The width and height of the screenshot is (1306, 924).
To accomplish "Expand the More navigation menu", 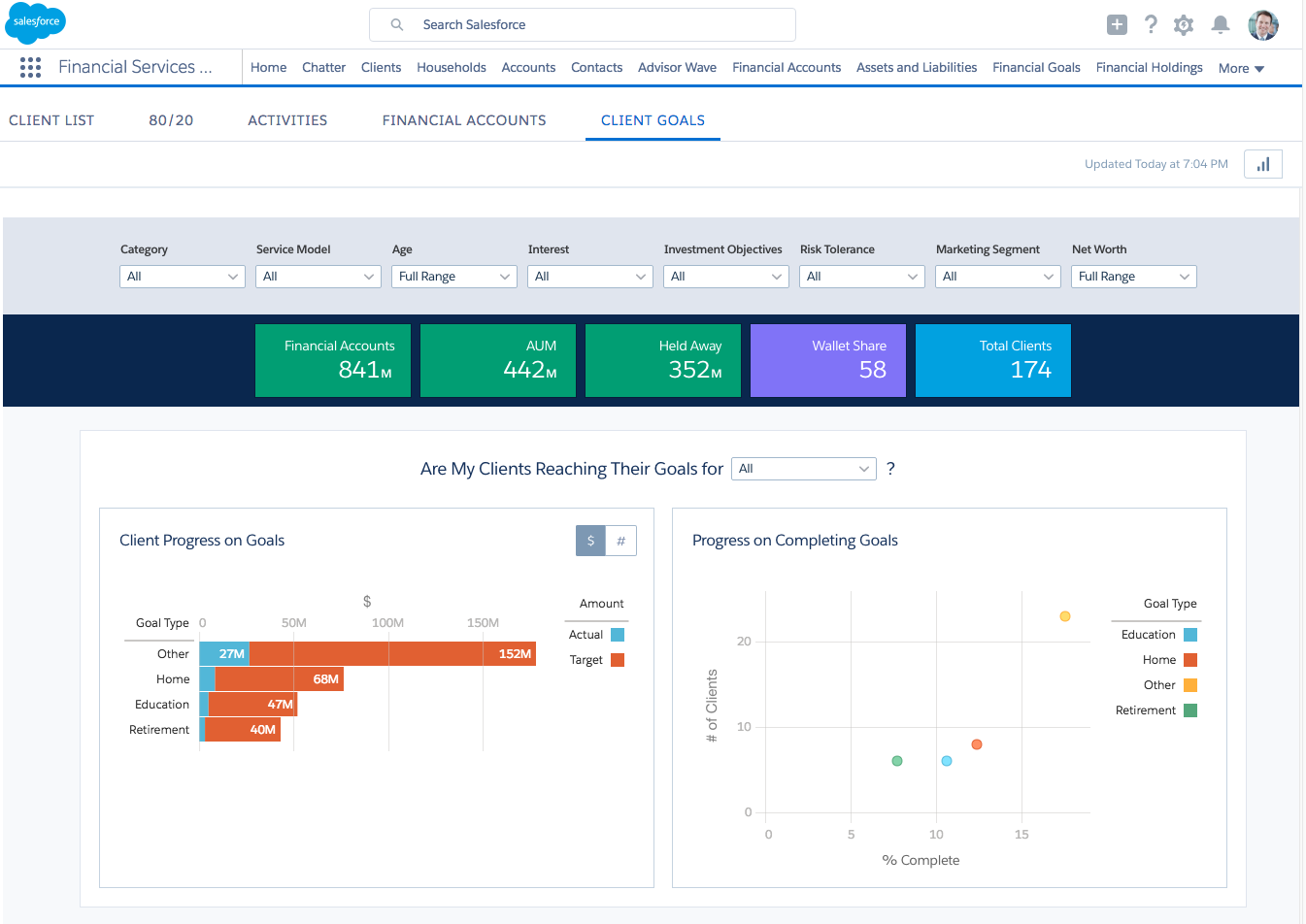I will click(1241, 68).
